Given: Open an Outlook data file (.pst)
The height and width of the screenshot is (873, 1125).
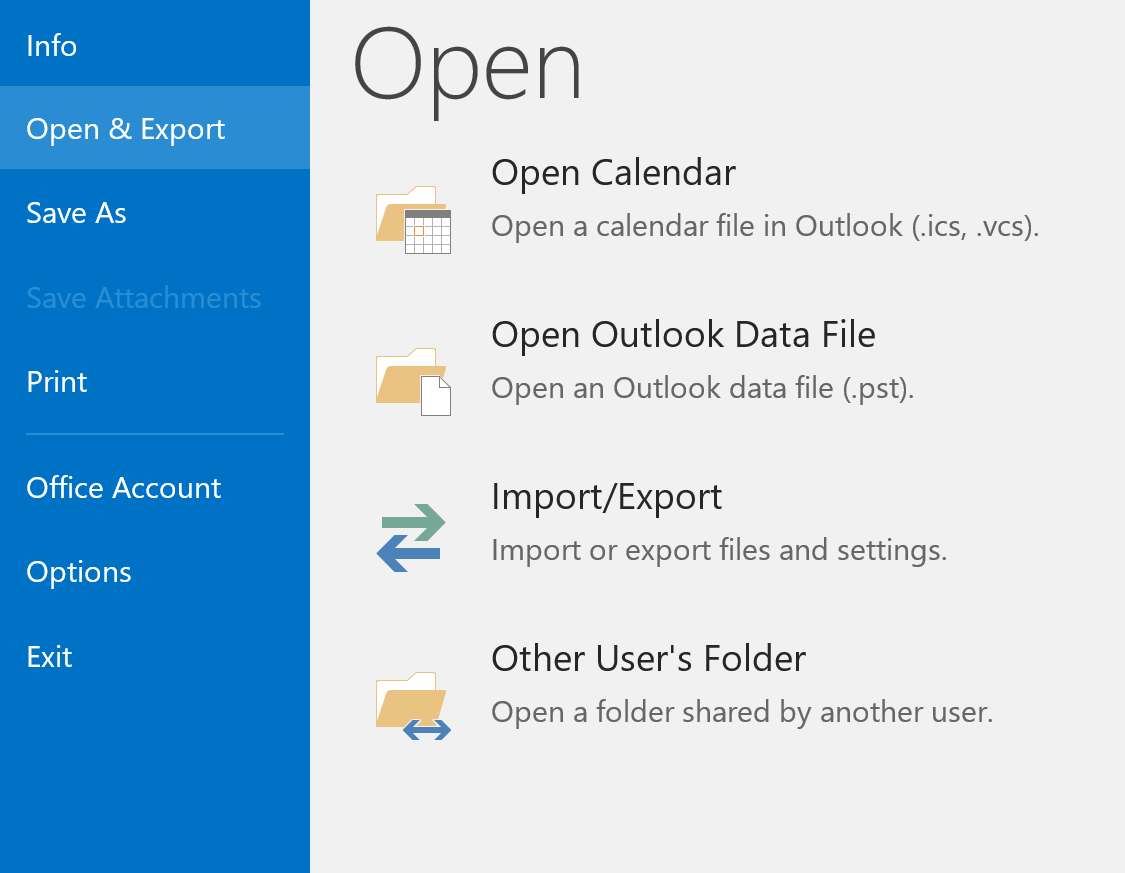Looking at the screenshot, I should 683,334.
